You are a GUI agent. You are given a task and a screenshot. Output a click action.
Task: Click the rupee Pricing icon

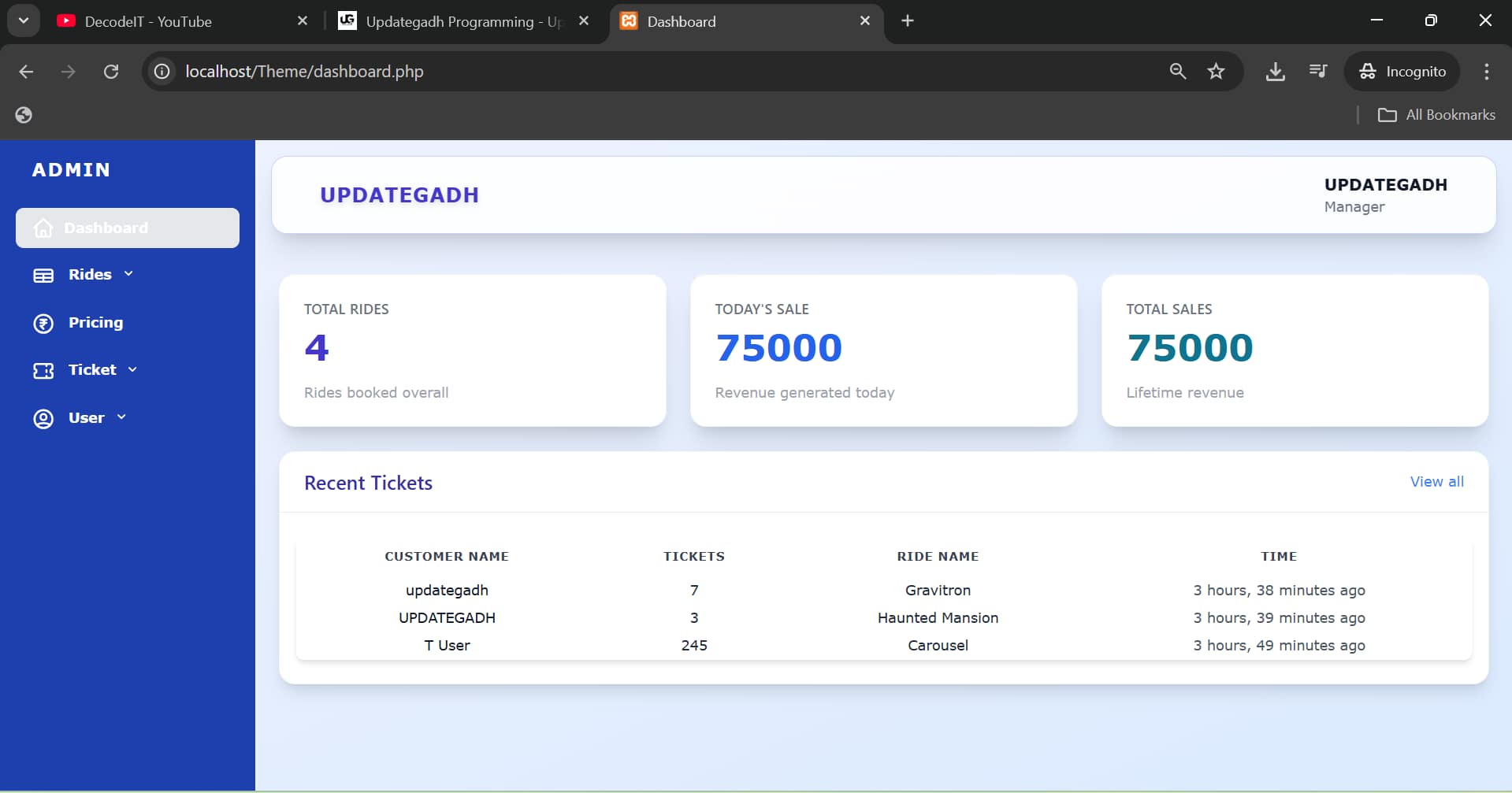point(43,324)
